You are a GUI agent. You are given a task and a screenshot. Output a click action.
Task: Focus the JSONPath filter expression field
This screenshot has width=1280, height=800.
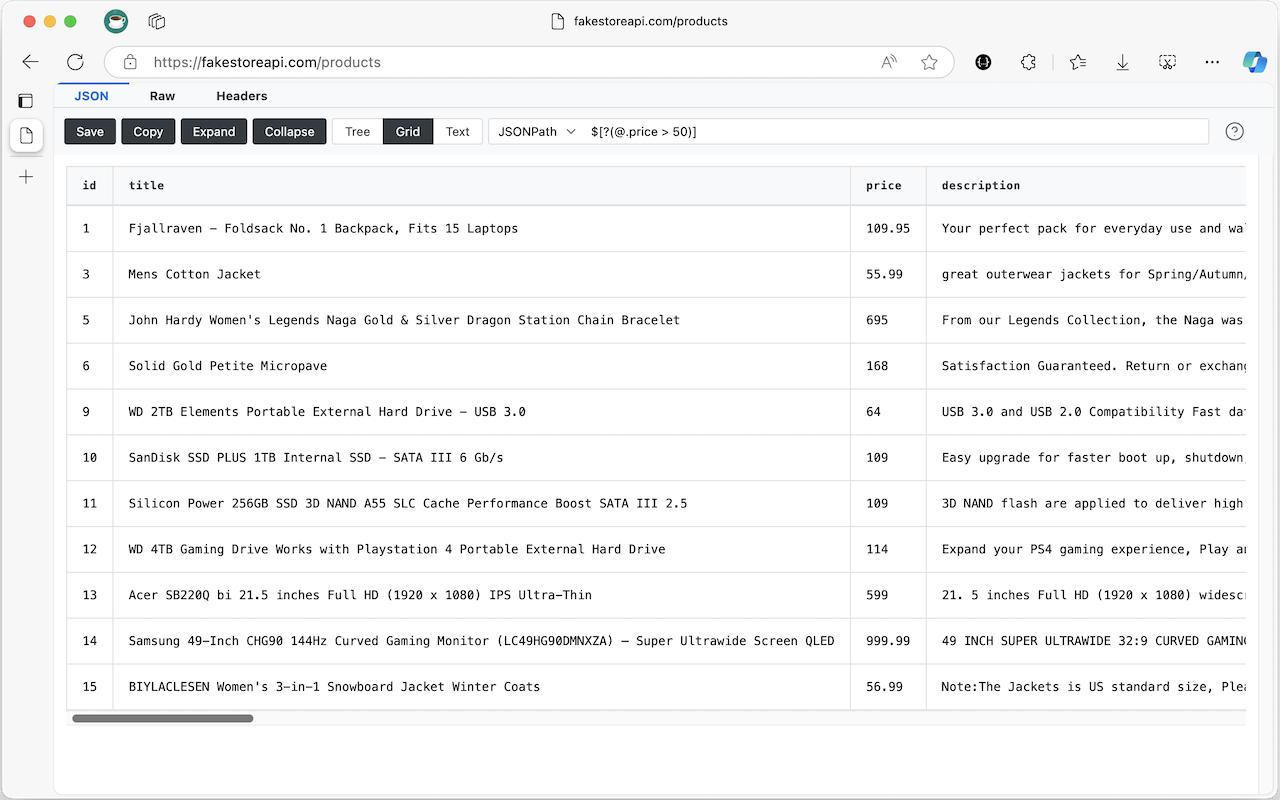896,131
